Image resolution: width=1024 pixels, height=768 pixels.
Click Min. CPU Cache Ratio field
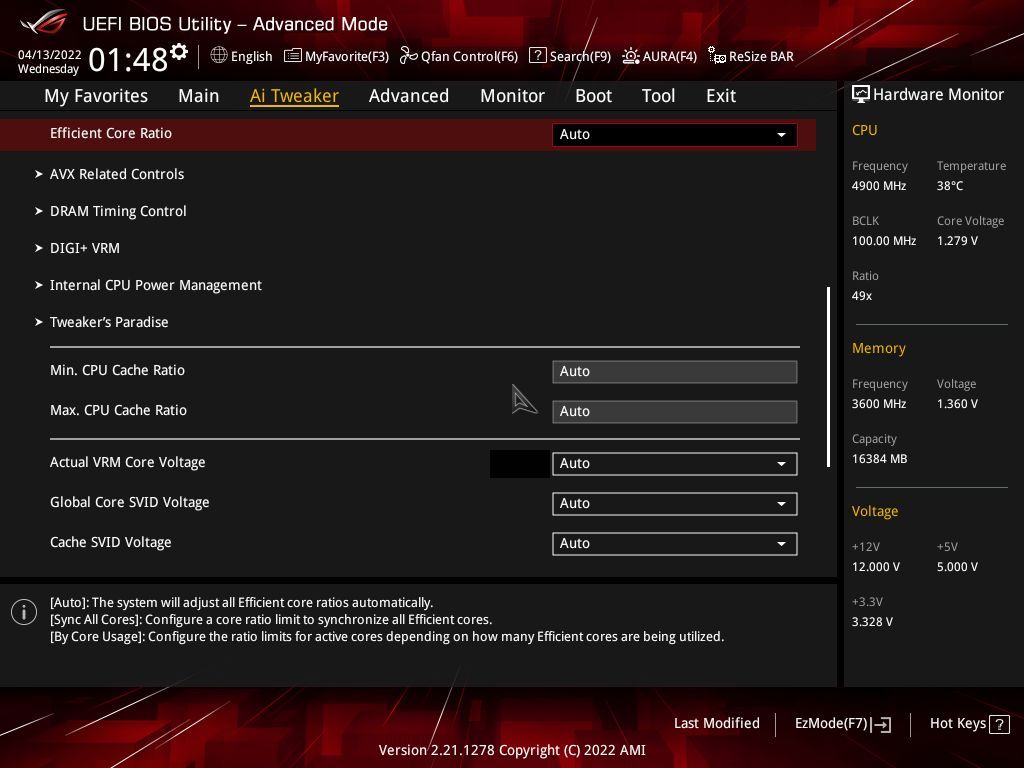point(674,372)
